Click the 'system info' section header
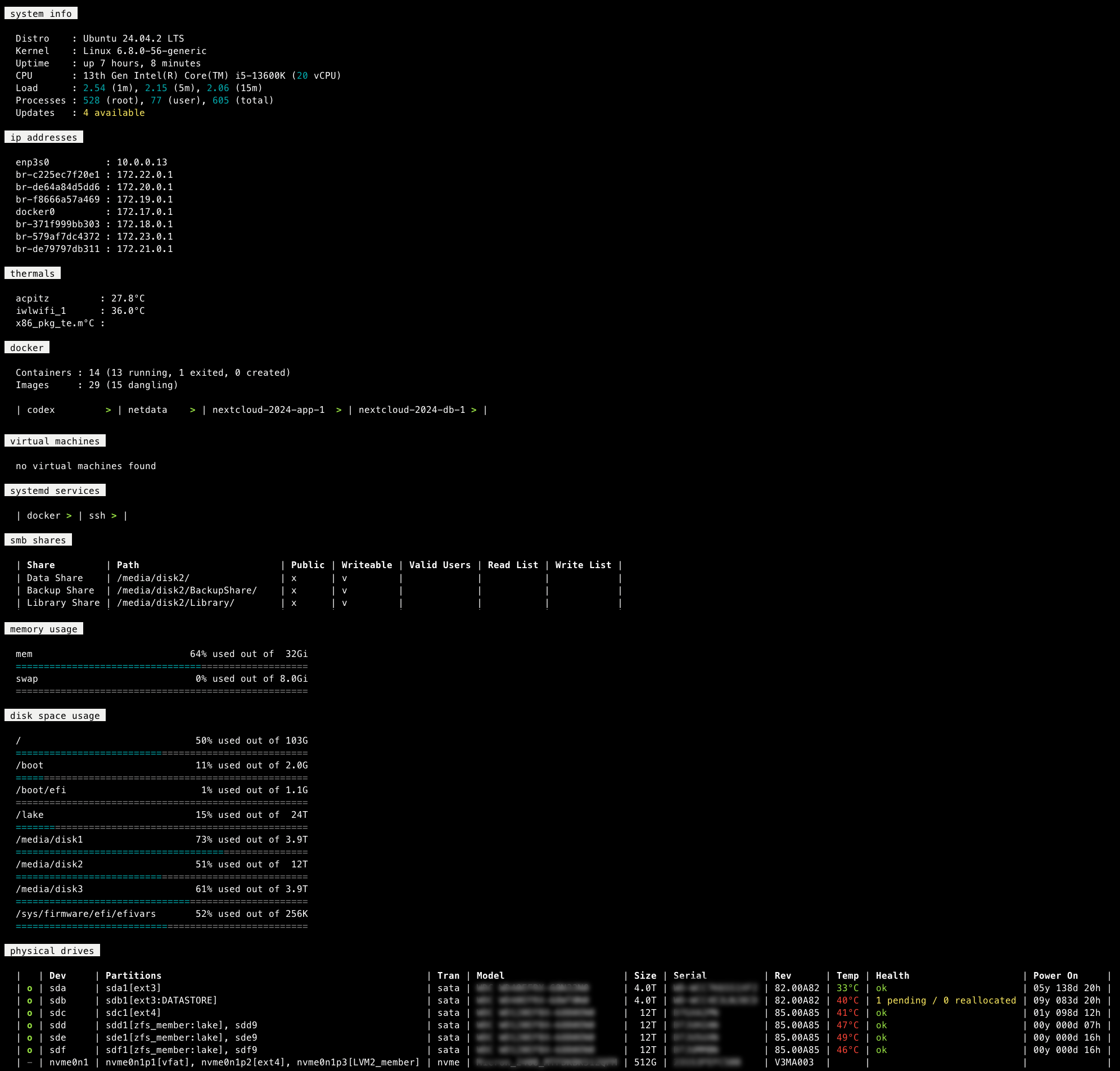The width and height of the screenshot is (1120, 1071). pos(41,13)
